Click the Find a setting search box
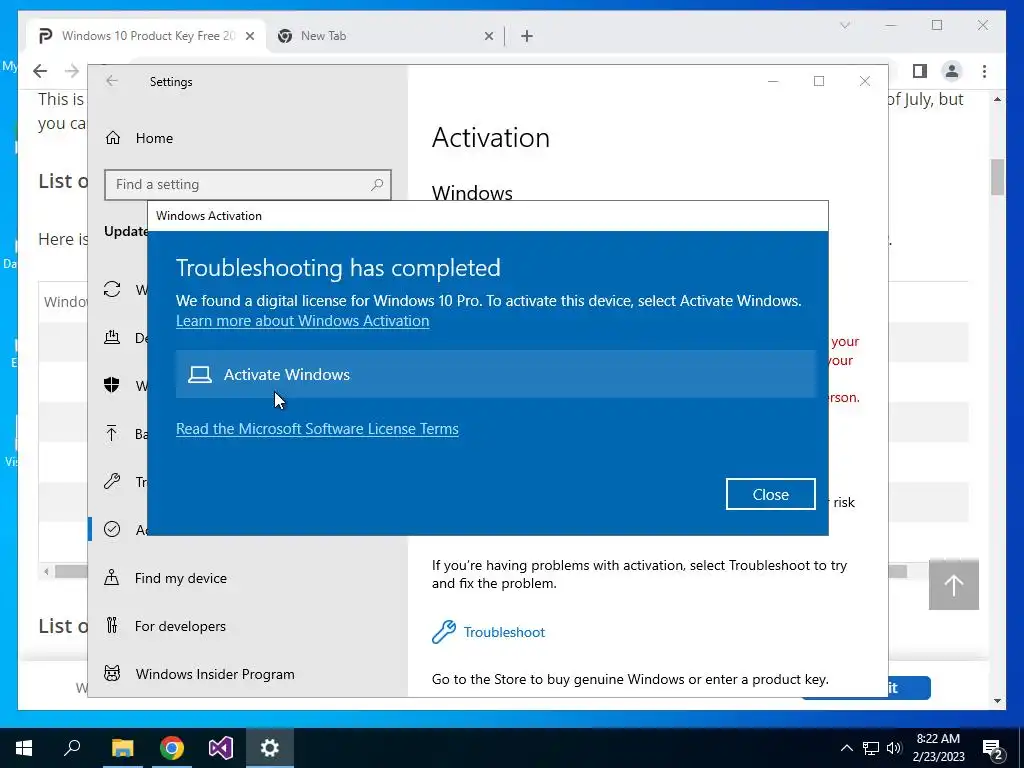Viewport: 1024px width, 768px height. pos(248,185)
